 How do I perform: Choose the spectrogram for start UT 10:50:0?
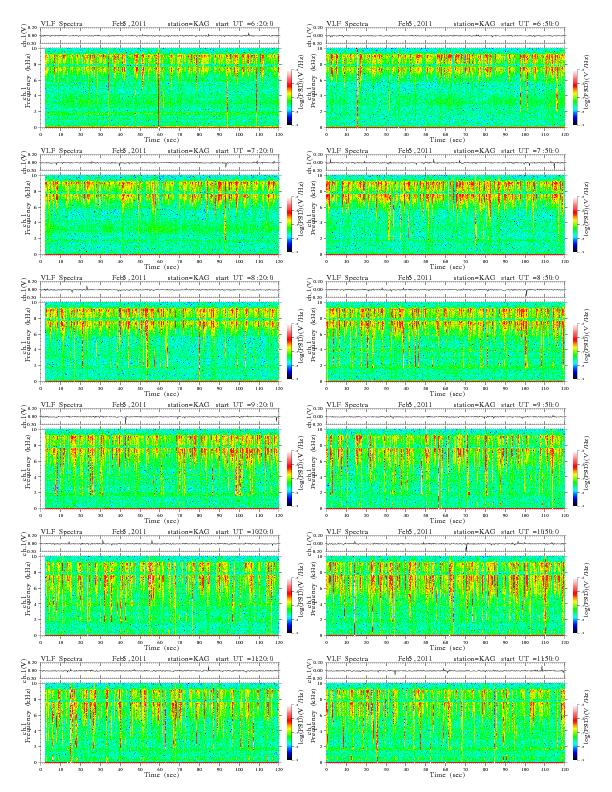pos(445,596)
